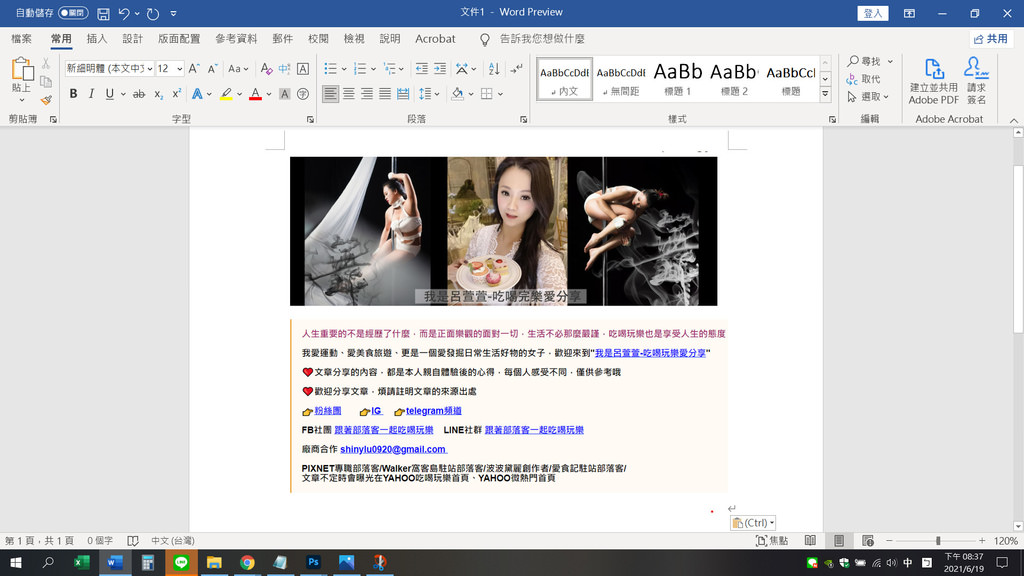Undo the last action
Screen dimensions: 1024x576
click(123, 13)
